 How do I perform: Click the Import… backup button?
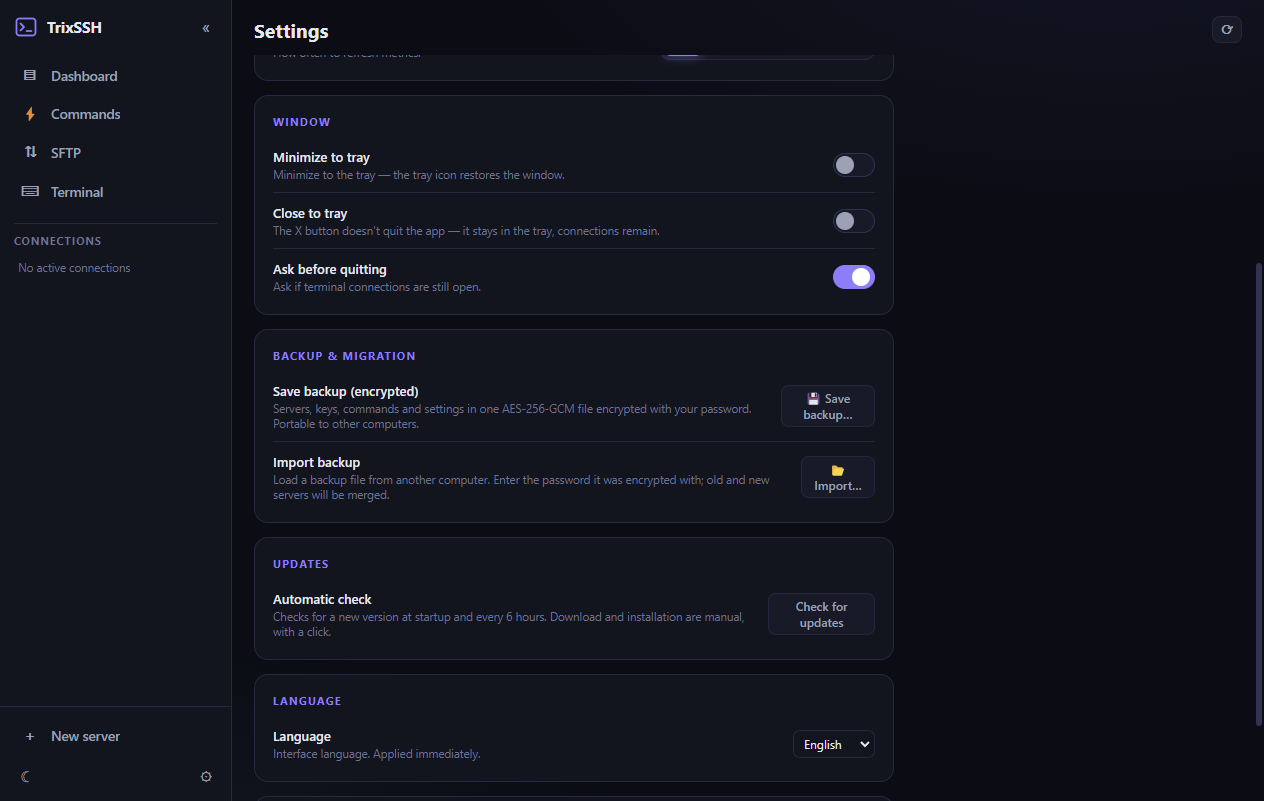point(838,477)
